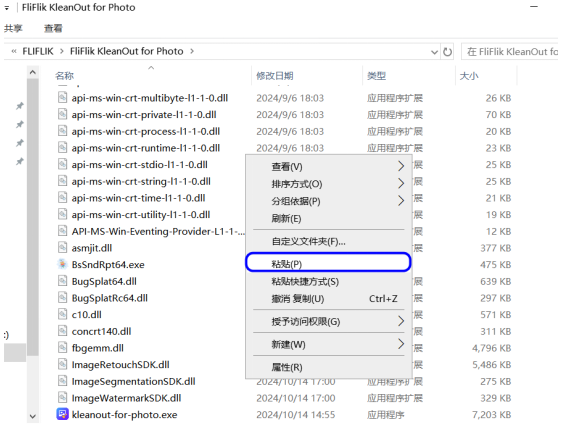Click navigation pane scroll up arrow
The height and width of the screenshot is (433, 561).
pos(33,72)
